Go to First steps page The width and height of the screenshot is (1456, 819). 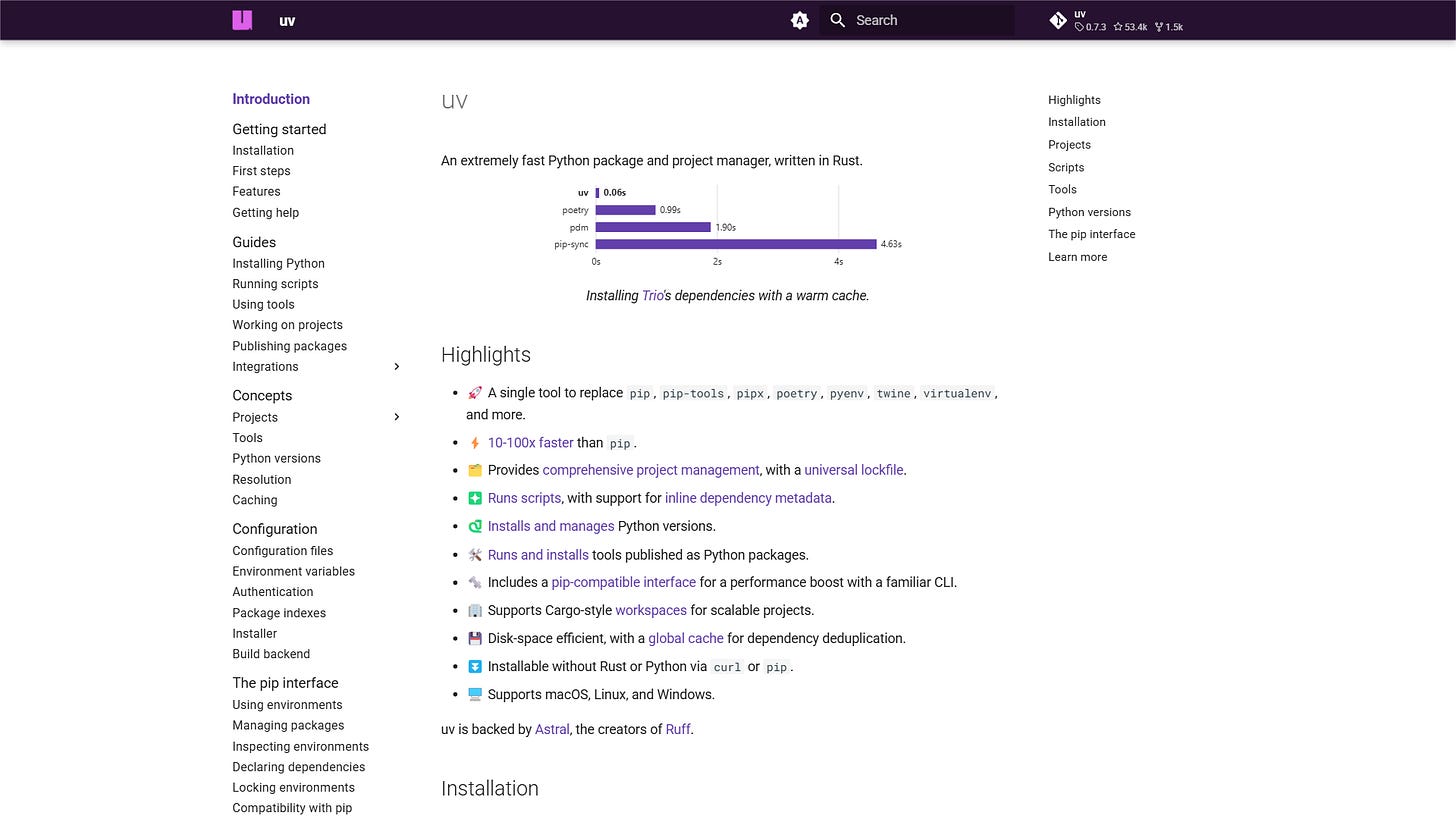[261, 171]
